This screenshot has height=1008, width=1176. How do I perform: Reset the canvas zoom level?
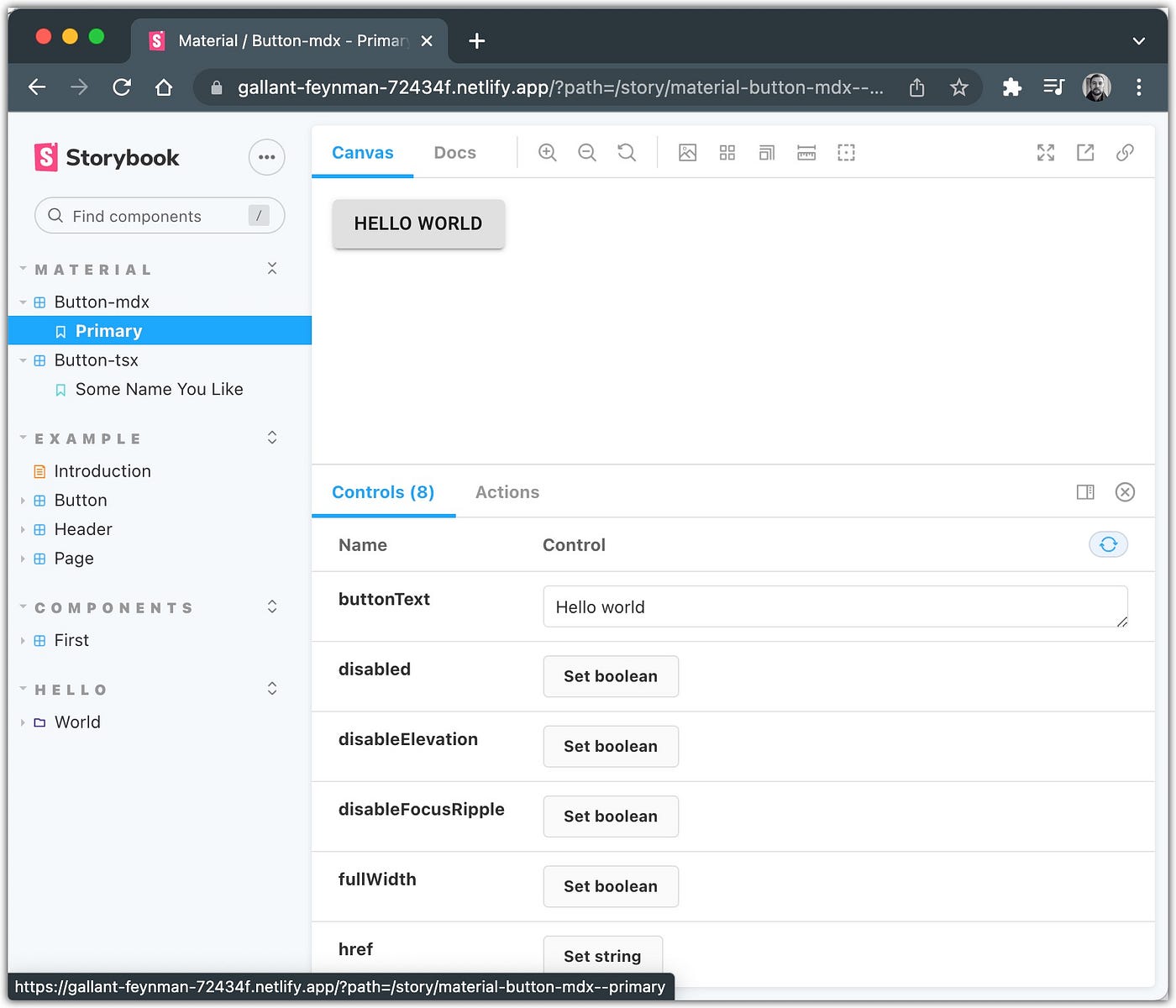627,152
